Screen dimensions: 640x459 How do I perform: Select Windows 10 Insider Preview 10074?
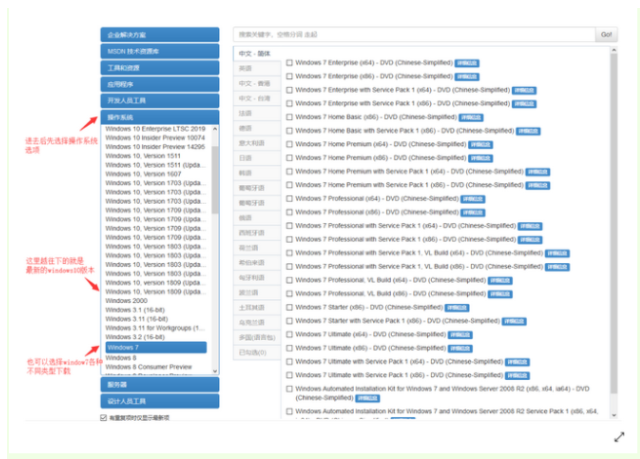(155, 138)
